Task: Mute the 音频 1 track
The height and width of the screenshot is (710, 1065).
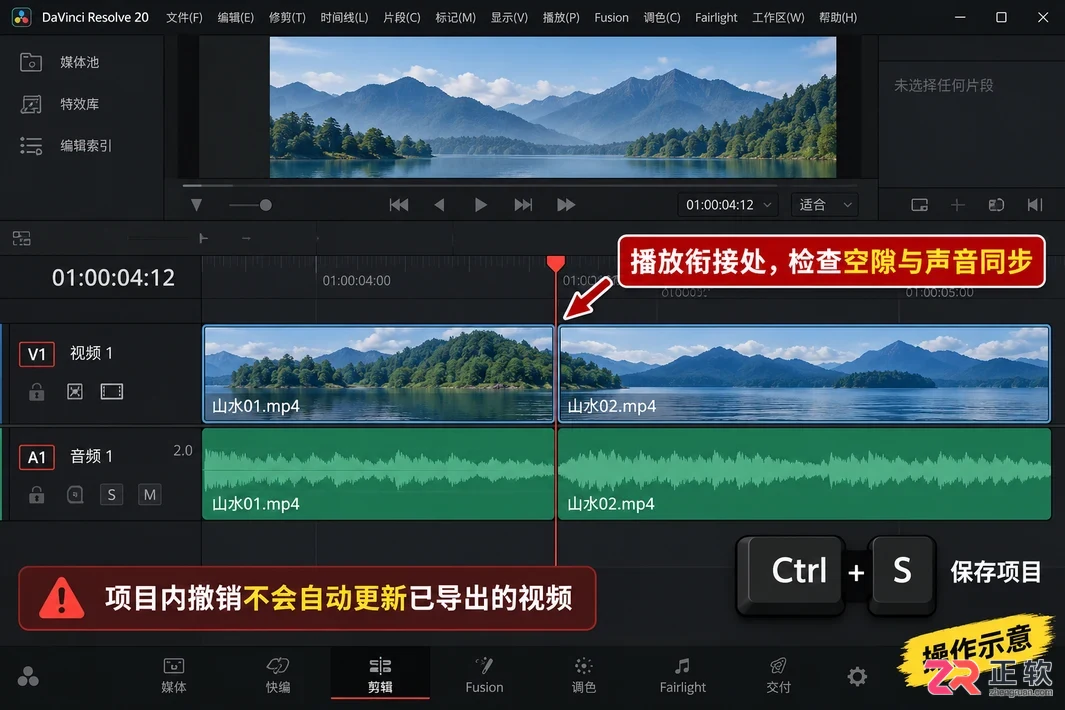Action: (x=149, y=495)
